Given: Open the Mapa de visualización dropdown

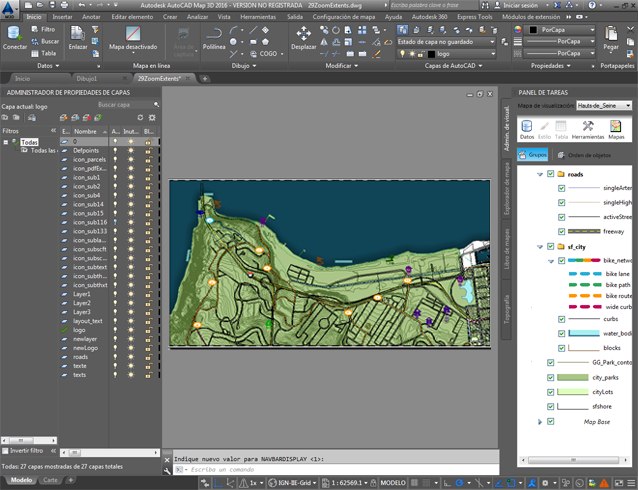Looking at the screenshot, I should [604, 105].
